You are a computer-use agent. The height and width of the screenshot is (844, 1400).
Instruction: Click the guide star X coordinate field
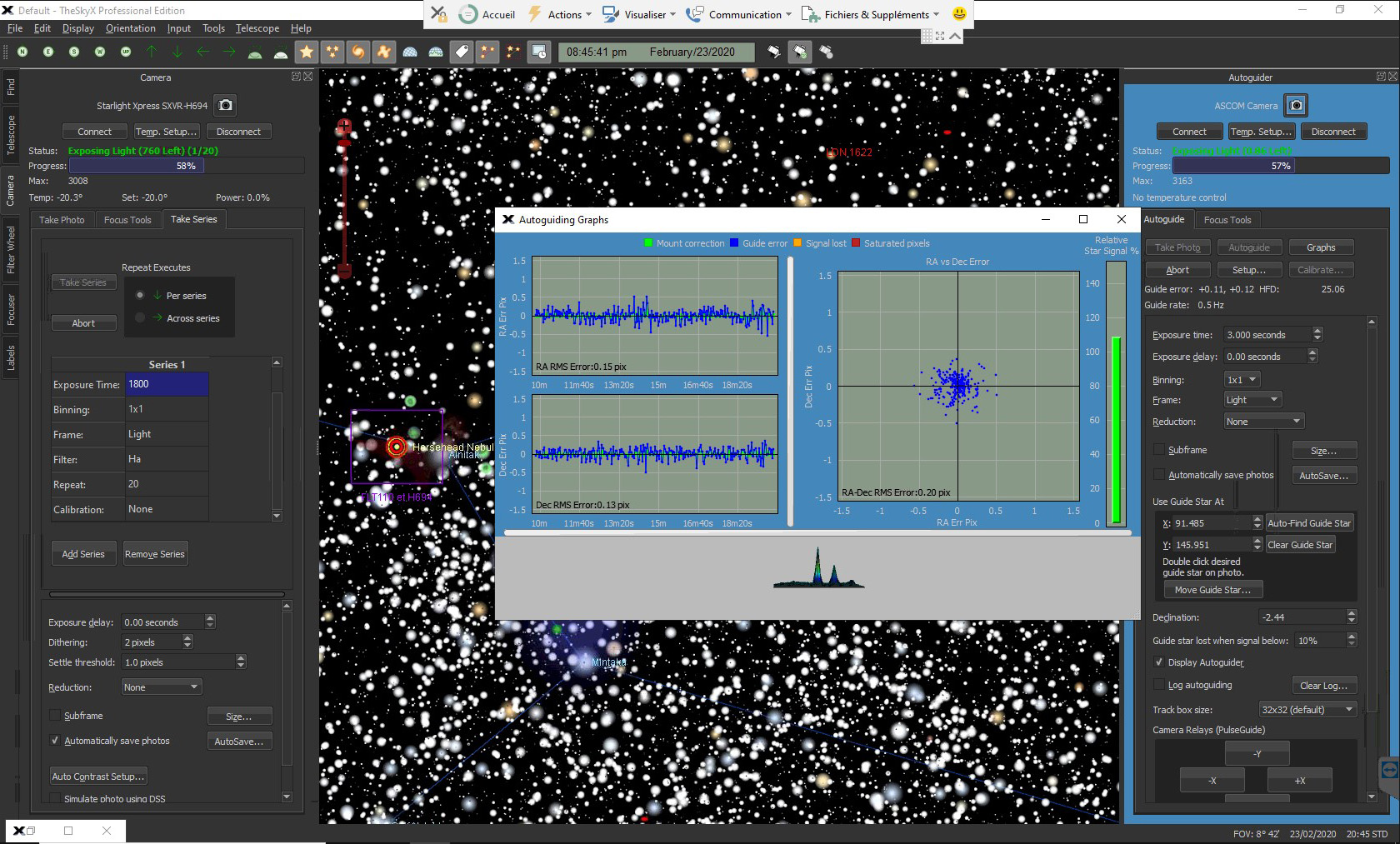tap(1212, 522)
